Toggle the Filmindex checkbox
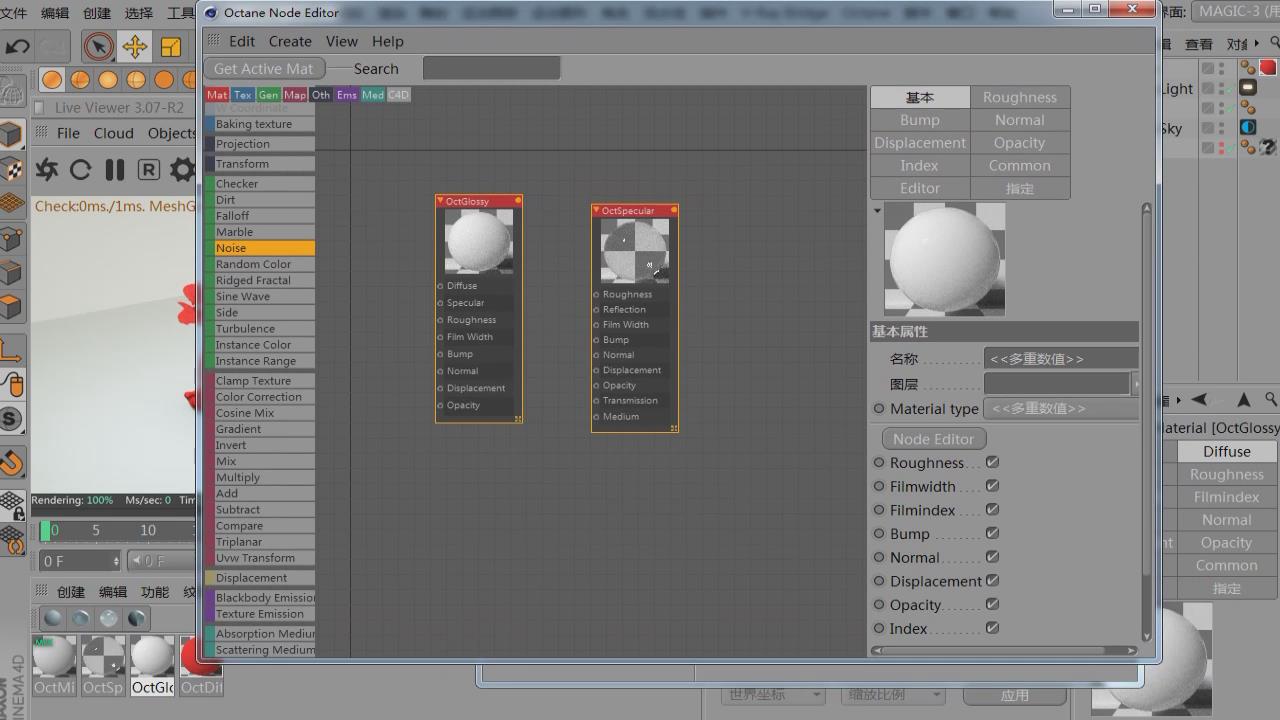The height and width of the screenshot is (720, 1280). (x=992, y=509)
